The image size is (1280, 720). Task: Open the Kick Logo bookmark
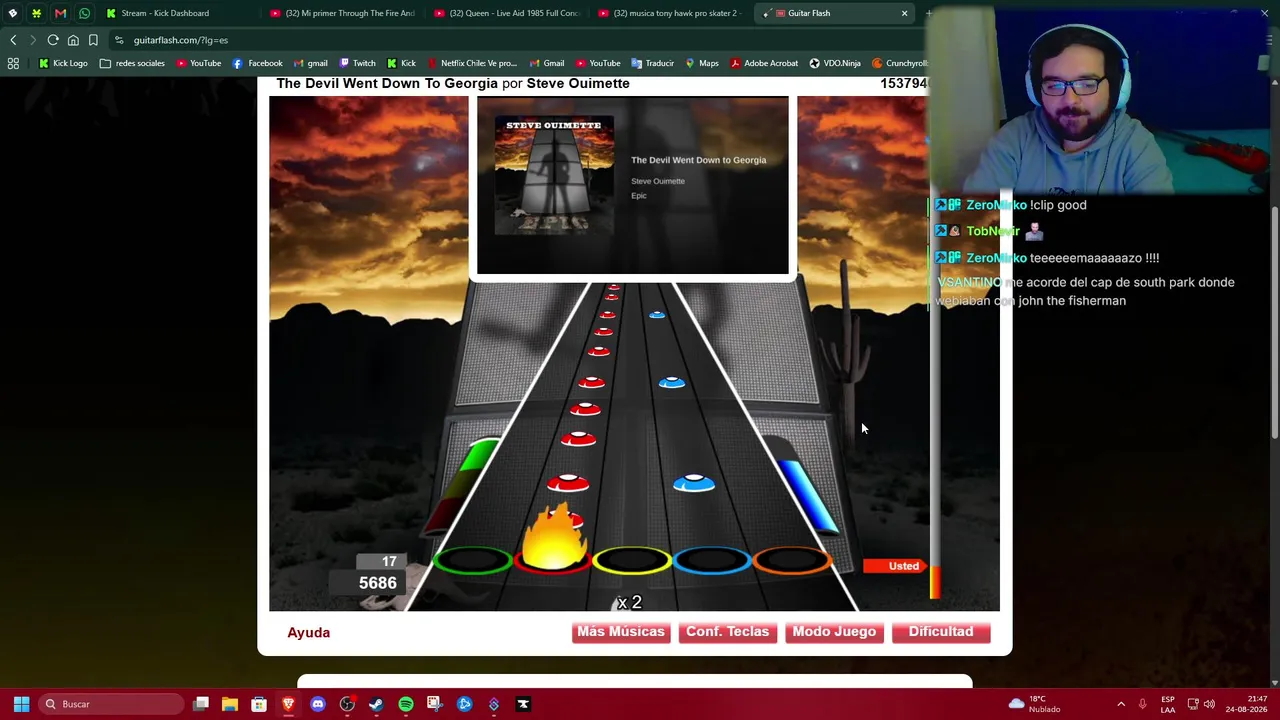point(62,63)
